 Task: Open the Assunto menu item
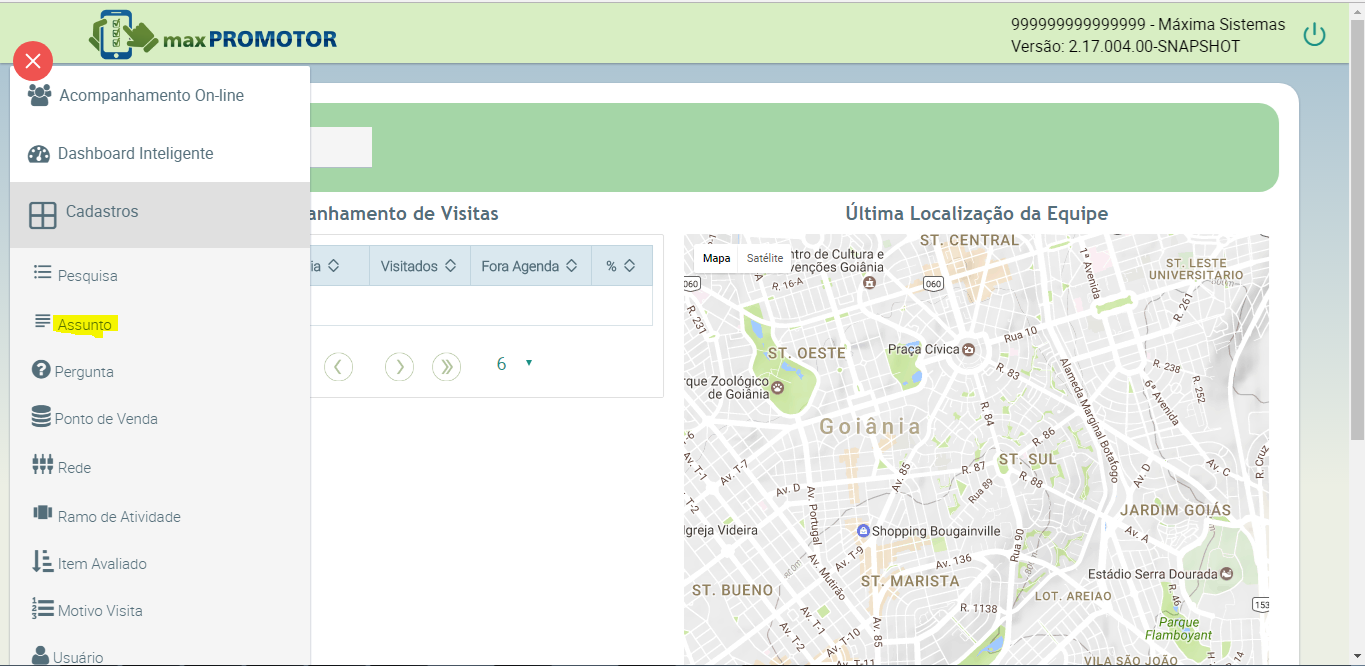85,325
